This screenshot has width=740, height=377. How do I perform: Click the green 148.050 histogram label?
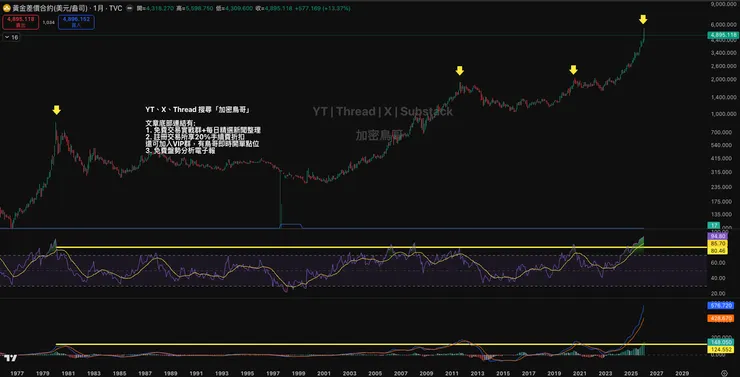tap(720, 342)
